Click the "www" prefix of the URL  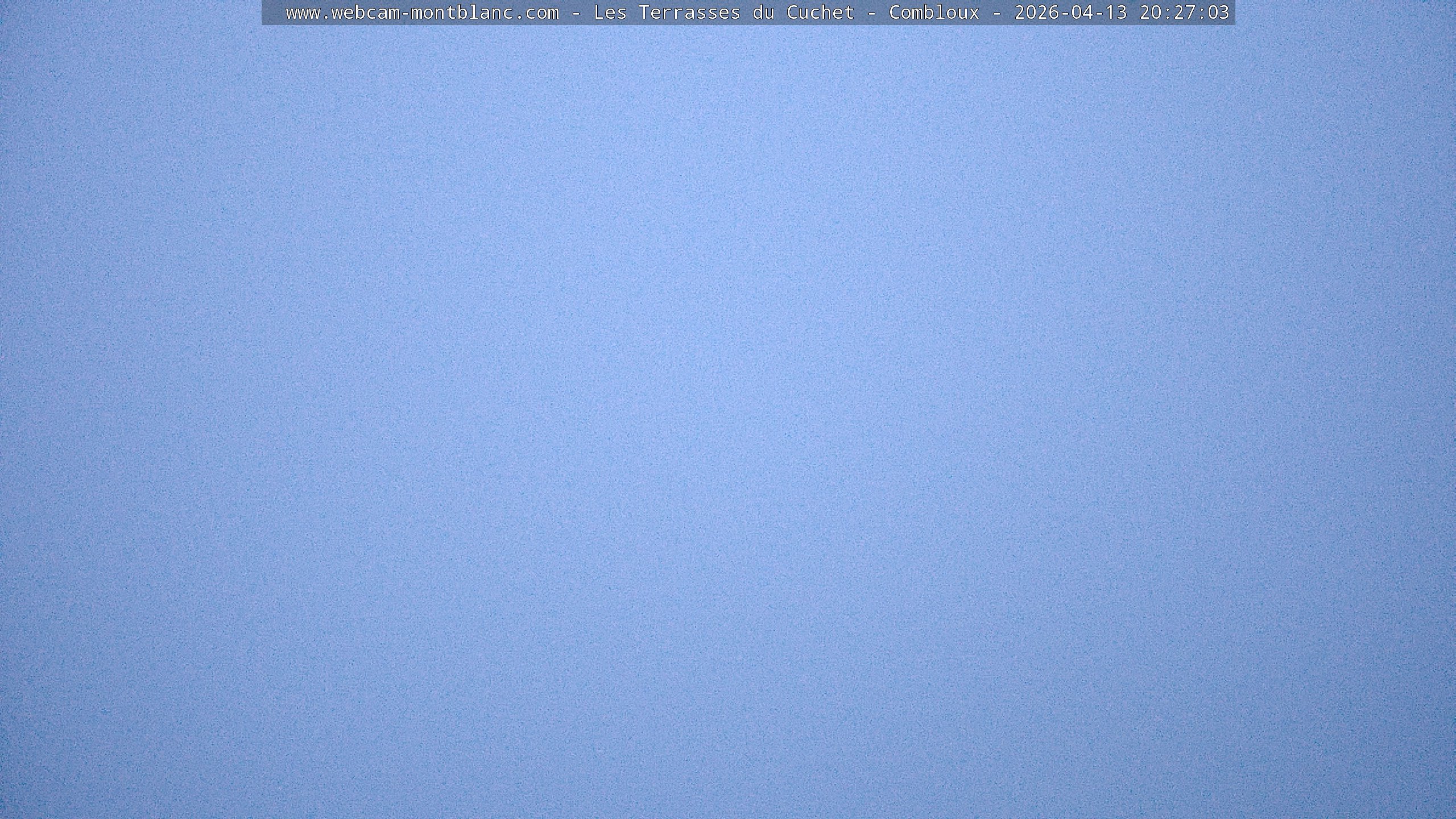click(x=303, y=13)
